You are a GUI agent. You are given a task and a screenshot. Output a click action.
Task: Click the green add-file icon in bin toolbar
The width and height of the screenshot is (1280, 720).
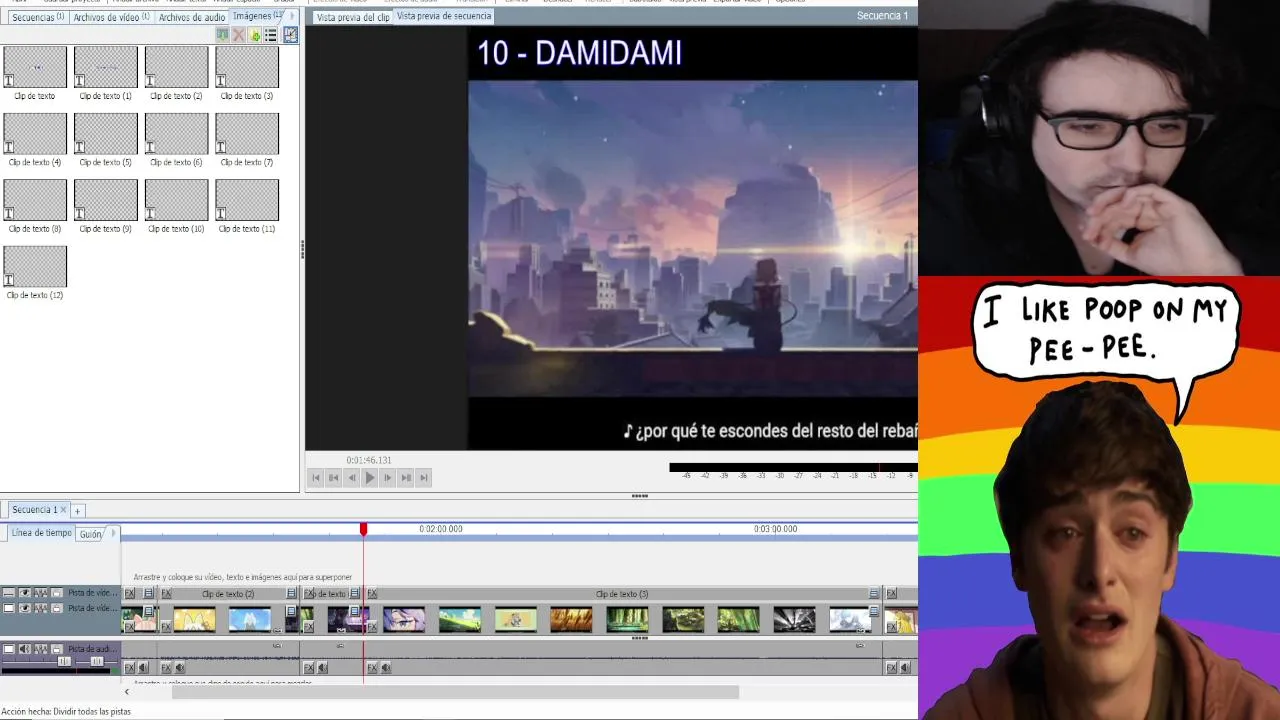[x=254, y=35]
